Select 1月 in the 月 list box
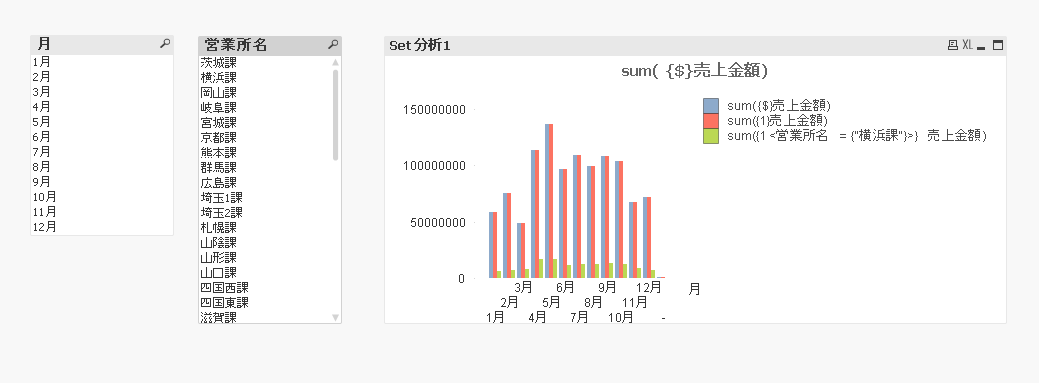Image resolution: width=1039 pixels, height=383 pixels. (102, 62)
